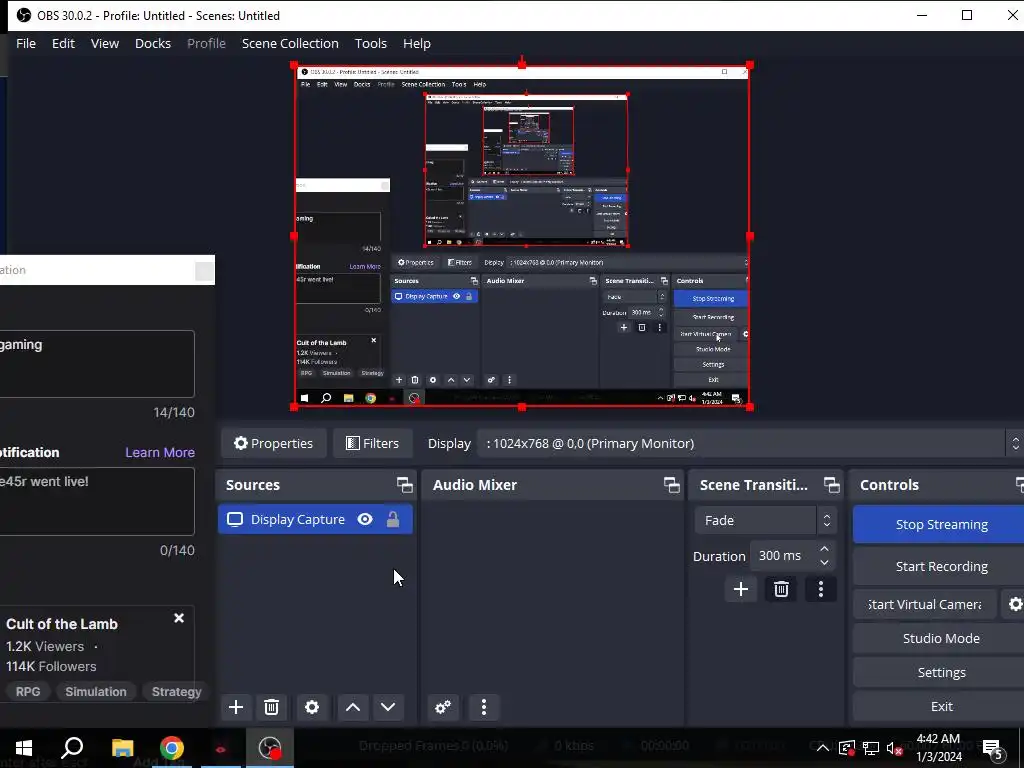
Task: Open the File menu
Action: (26, 43)
